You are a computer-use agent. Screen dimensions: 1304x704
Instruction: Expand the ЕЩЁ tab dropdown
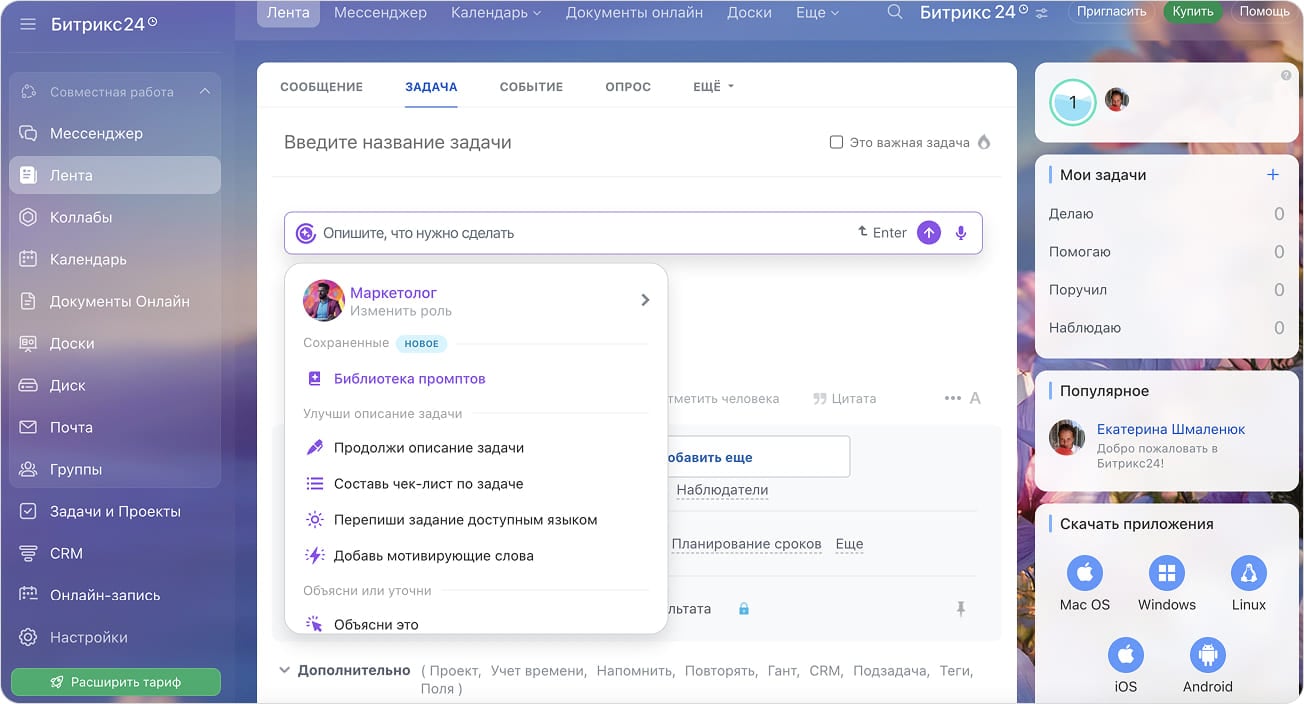[712, 86]
